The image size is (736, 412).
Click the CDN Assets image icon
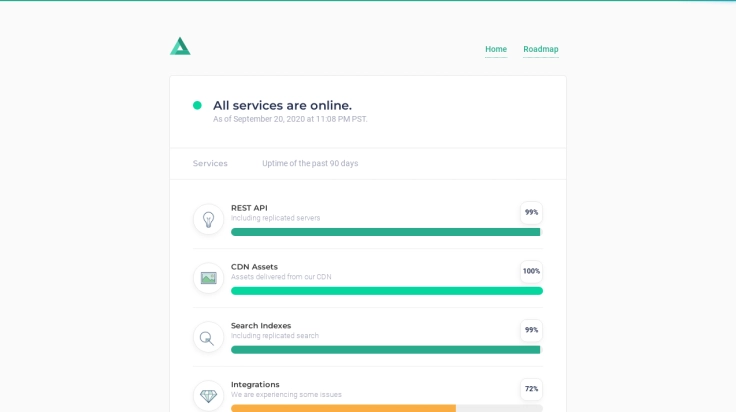(208, 278)
